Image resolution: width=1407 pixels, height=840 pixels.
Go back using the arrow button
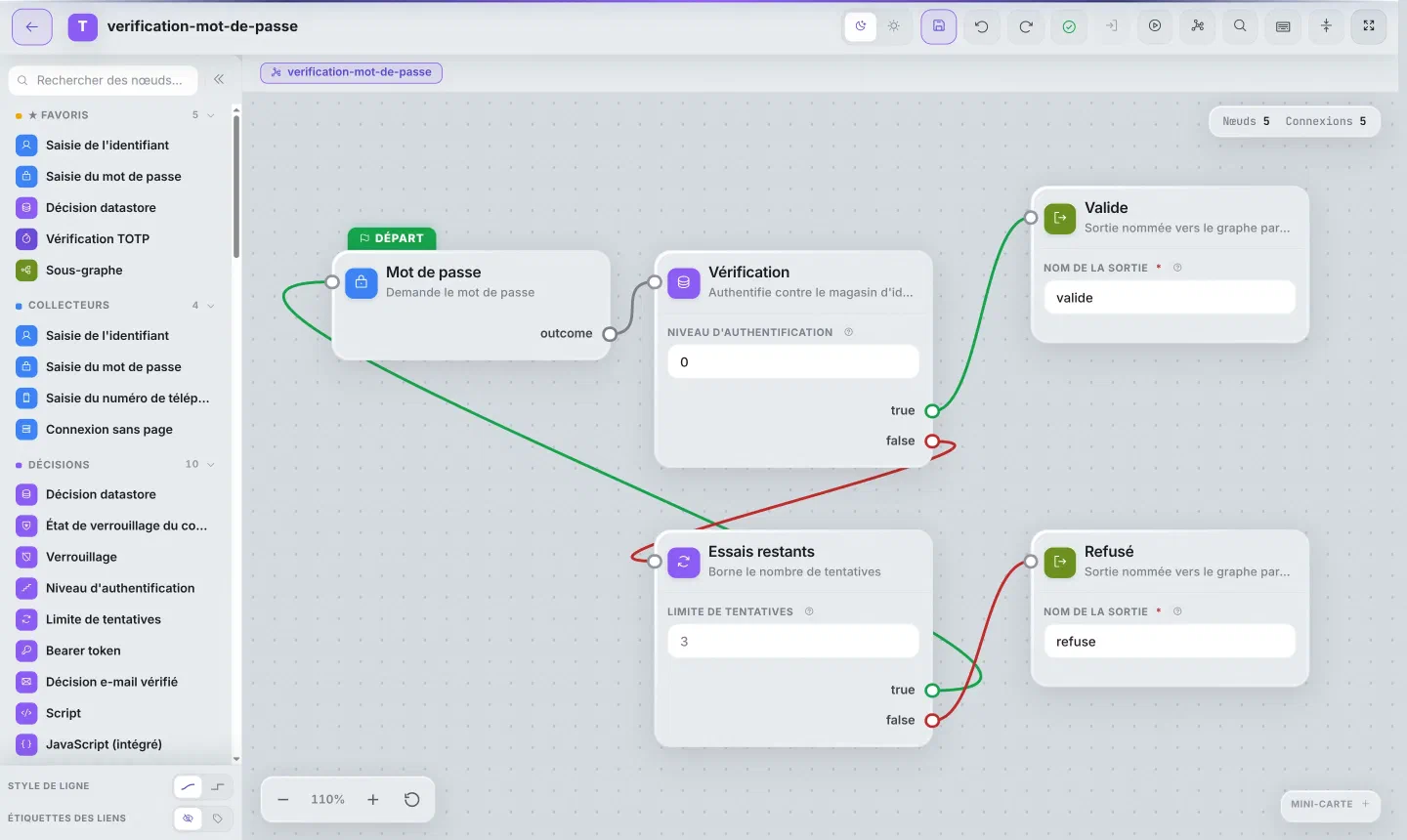[31, 26]
